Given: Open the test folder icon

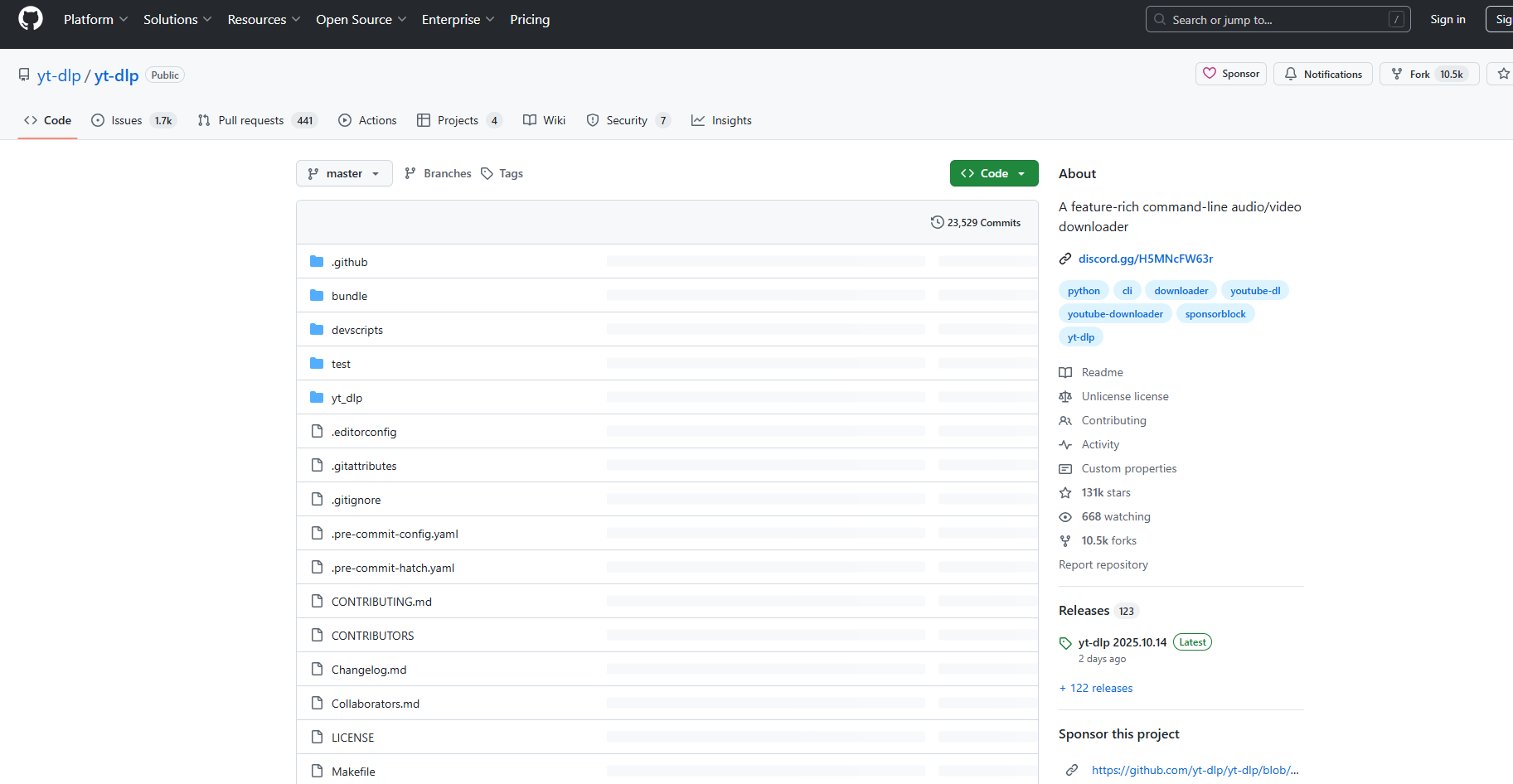Looking at the screenshot, I should pos(317,364).
